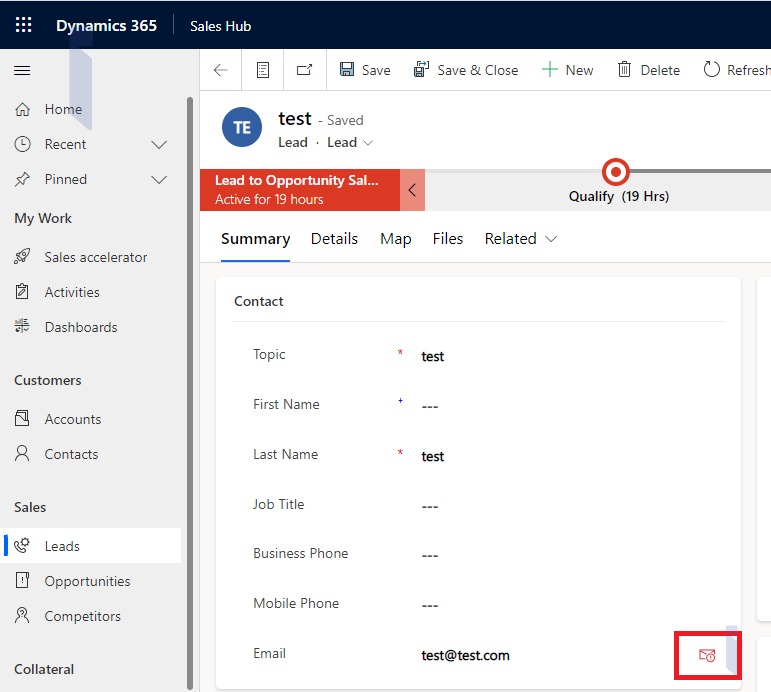Click the Leads phone icon
Viewport: 771px width, 692px height.
click(22, 545)
